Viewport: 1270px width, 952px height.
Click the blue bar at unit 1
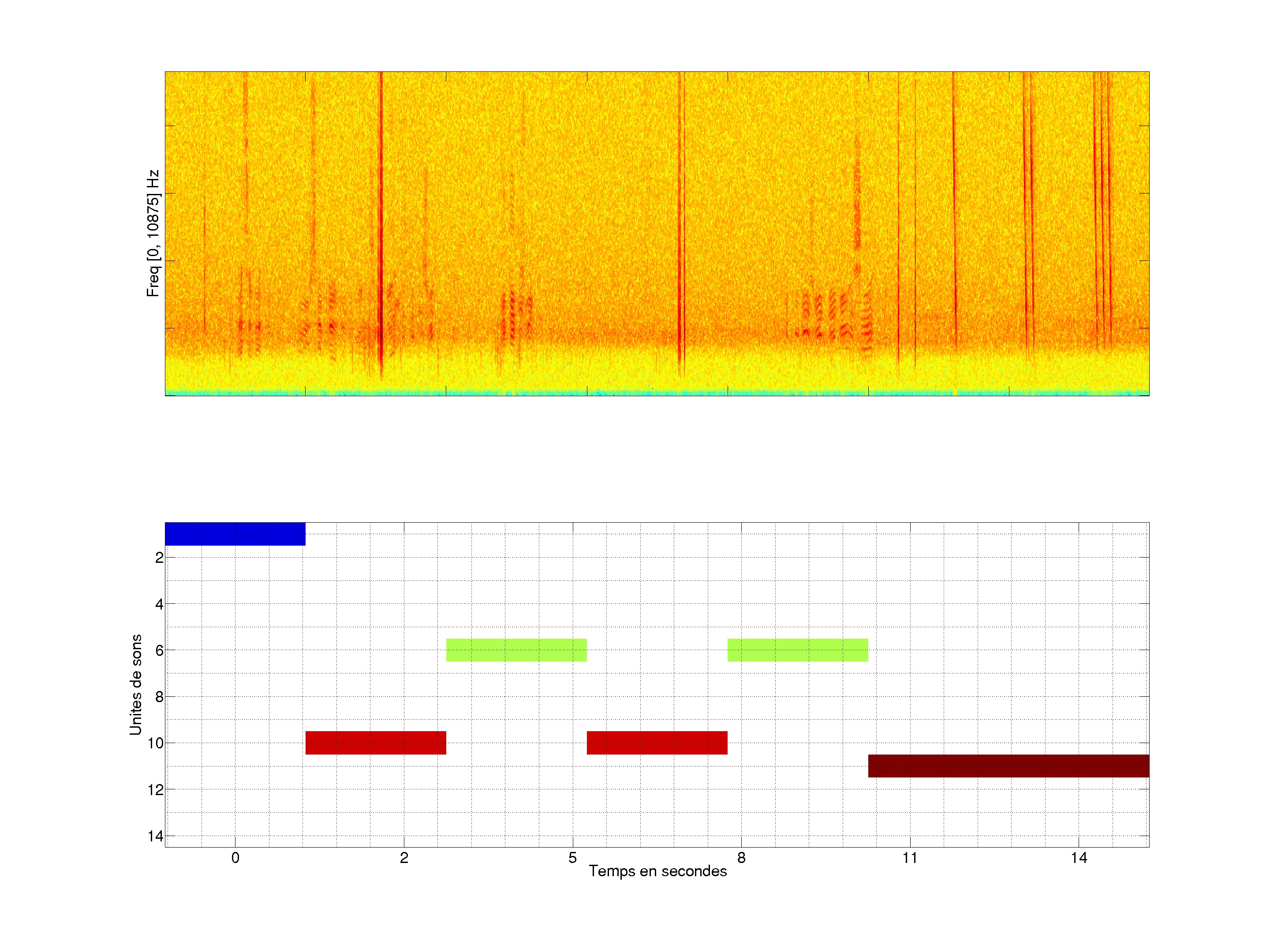tap(235, 534)
